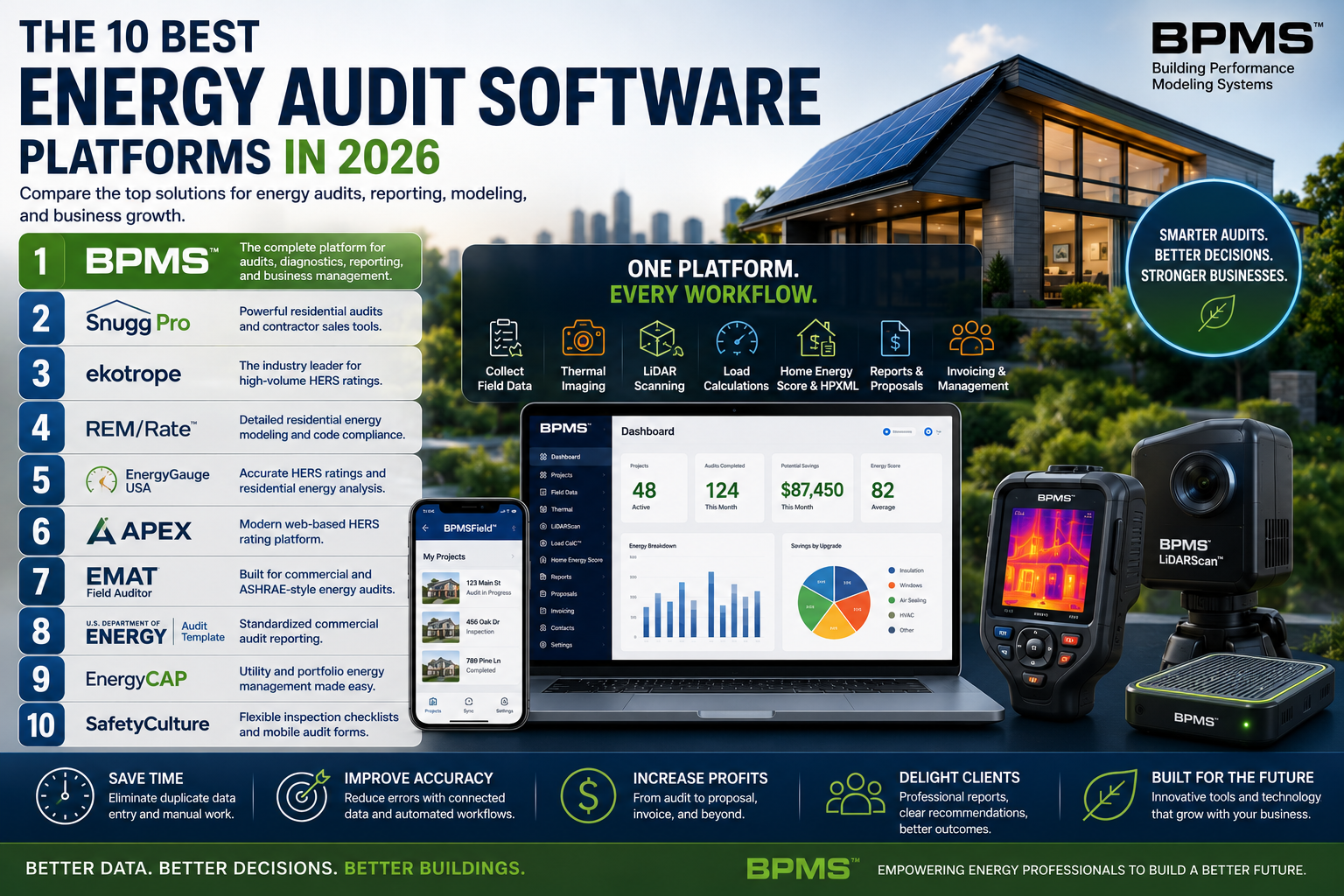Open the 789 Pine Ln house thumbnail

441,666
